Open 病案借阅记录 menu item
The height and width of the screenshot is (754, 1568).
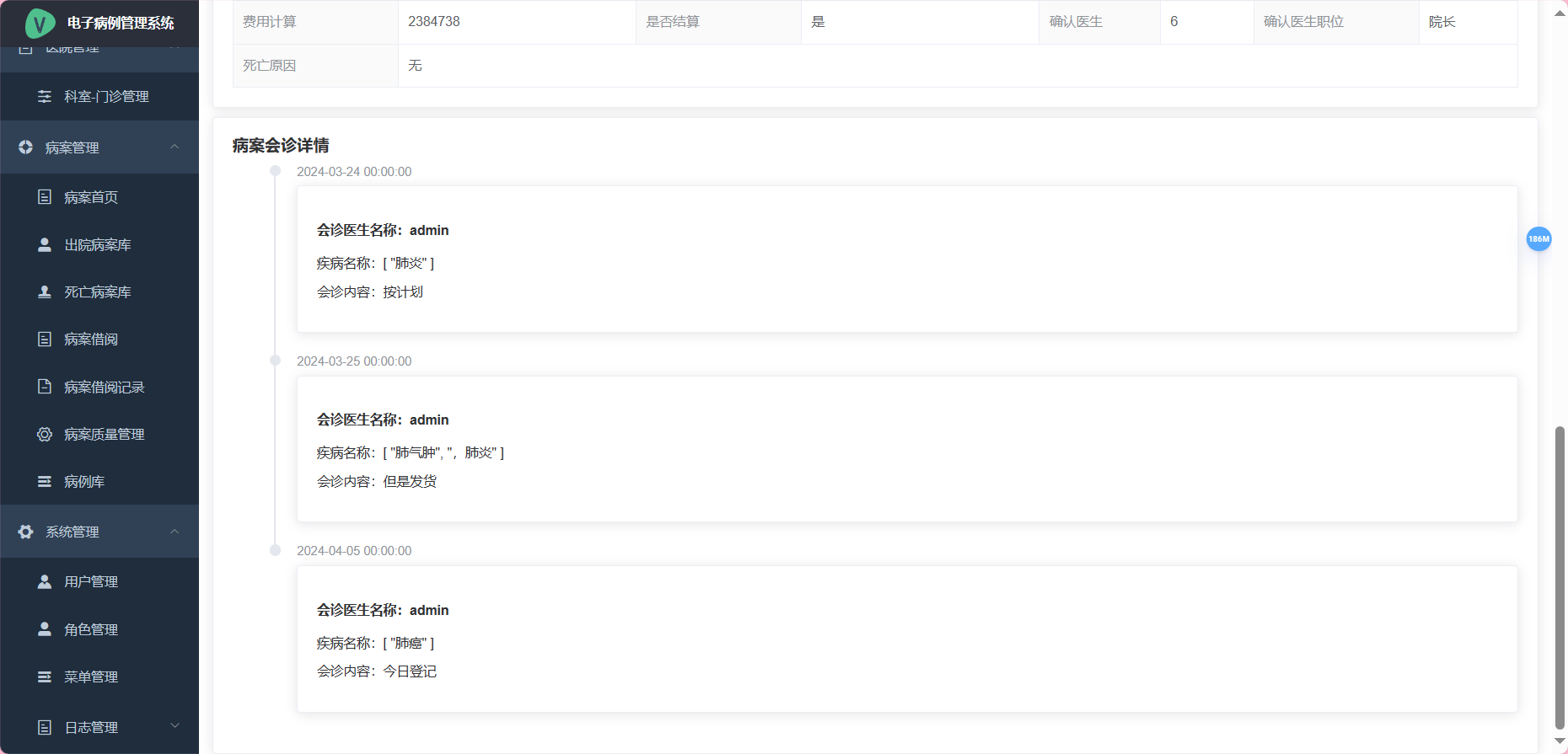pyautogui.click(x=99, y=387)
